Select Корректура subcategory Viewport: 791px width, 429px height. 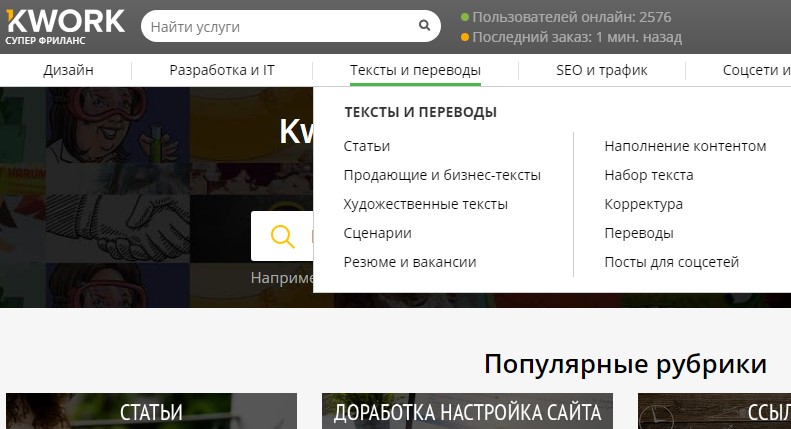644,204
